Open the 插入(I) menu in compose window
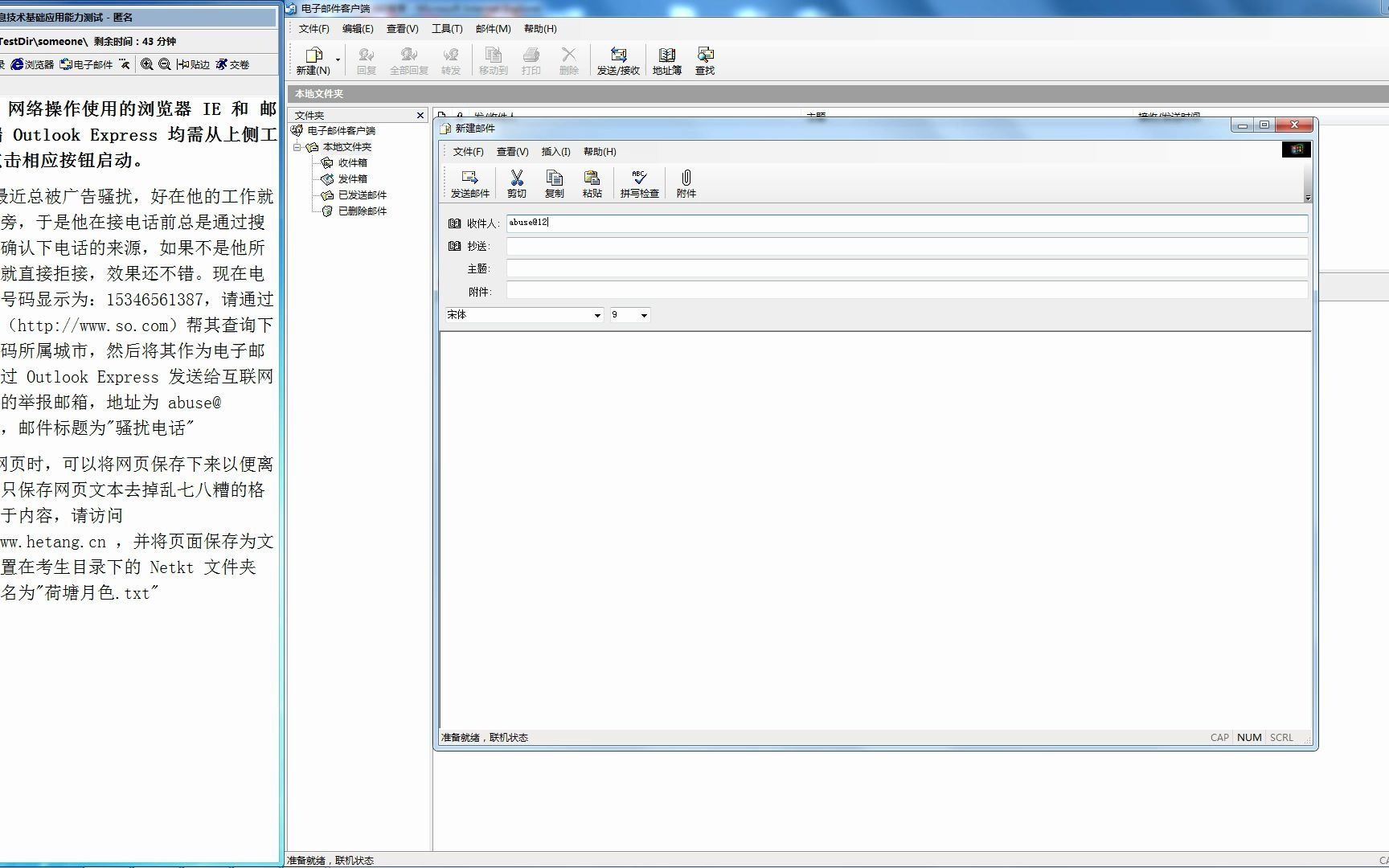 555,151
